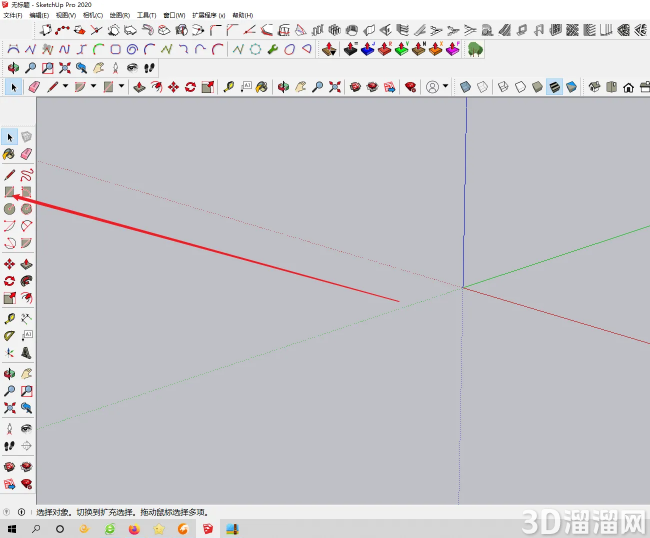Open the LayOut send icon in top toolbar
The height and width of the screenshot is (538, 650).
390,87
